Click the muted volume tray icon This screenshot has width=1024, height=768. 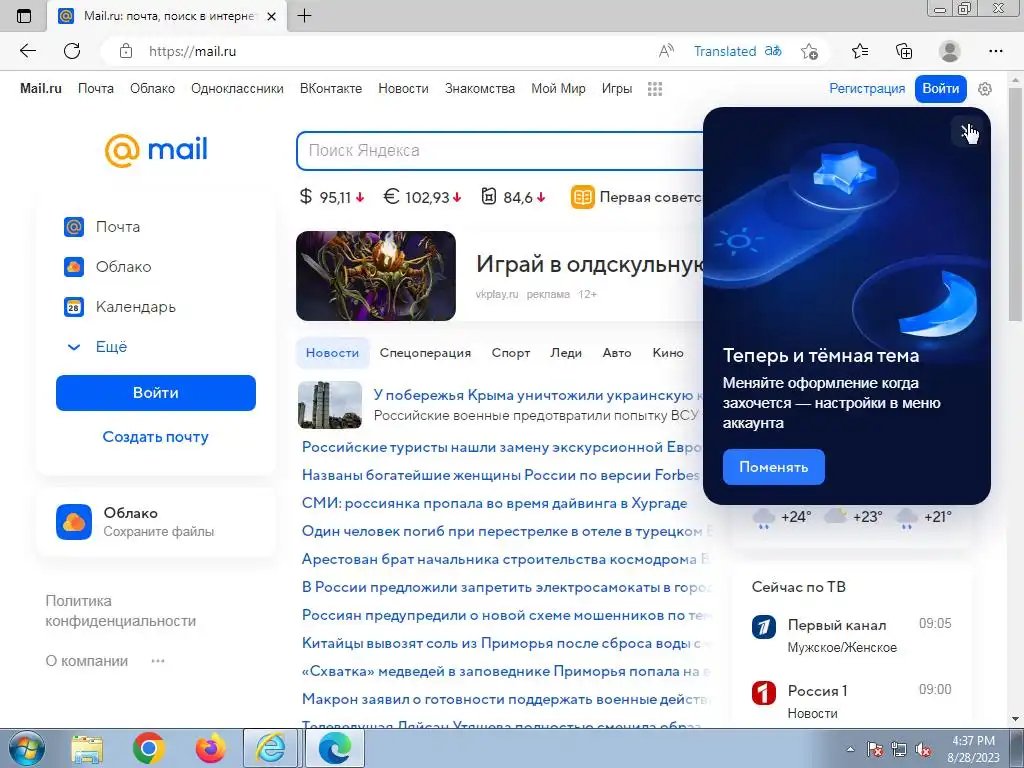[x=923, y=750]
